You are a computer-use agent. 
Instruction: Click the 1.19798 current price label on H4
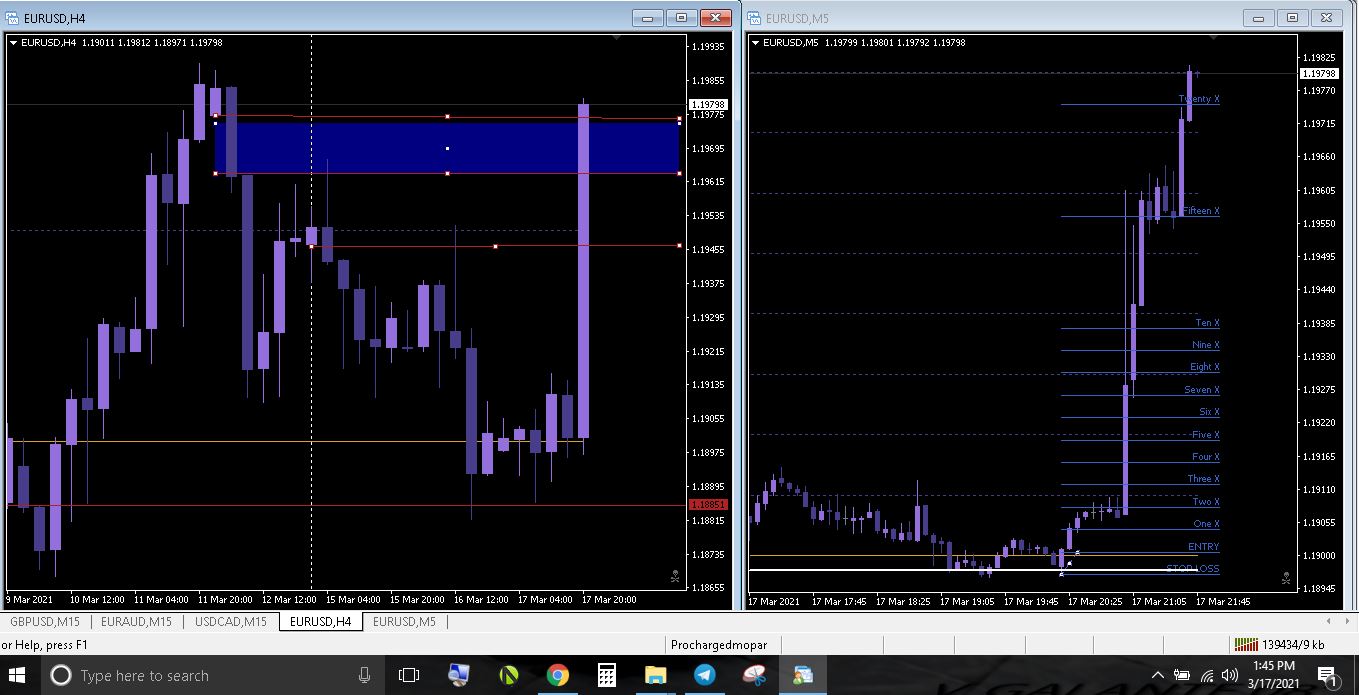pos(708,104)
